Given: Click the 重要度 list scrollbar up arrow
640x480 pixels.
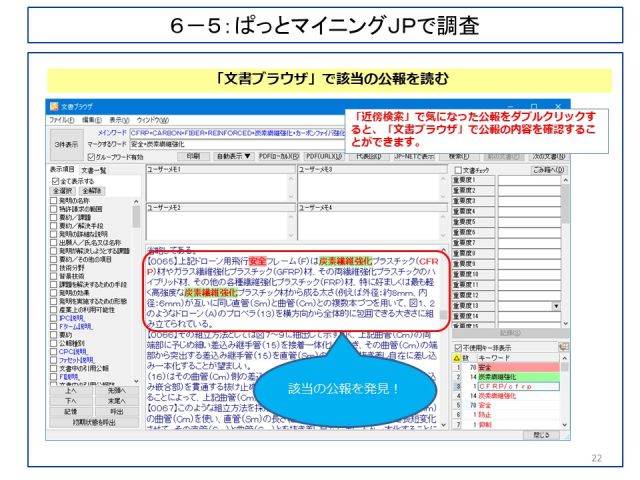Looking at the screenshot, I should 565,180.
